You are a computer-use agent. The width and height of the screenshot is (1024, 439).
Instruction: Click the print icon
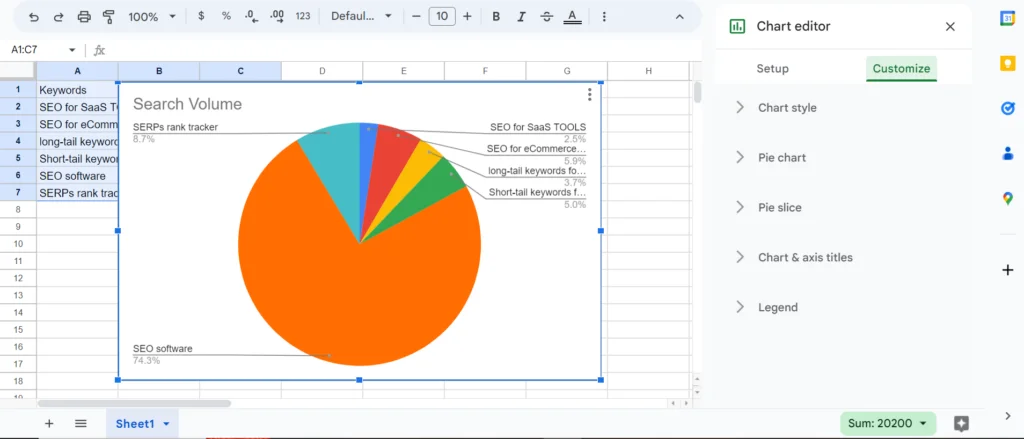(84, 17)
